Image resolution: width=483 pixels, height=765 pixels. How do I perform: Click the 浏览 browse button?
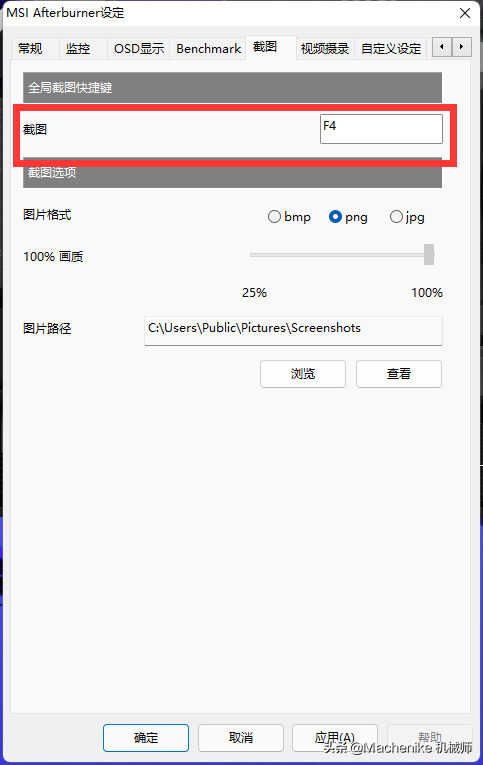[x=303, y=374]
